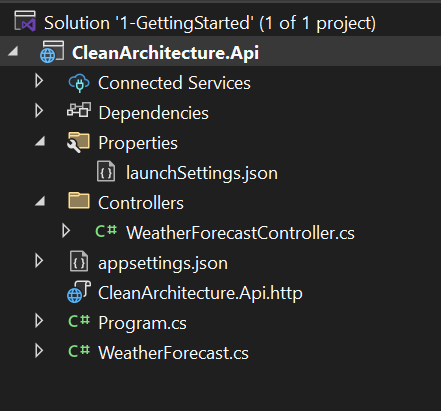The image size is (441, 411).
Task: Click the CleanArchitecture.Api web project icon
Action: (52, 52)
